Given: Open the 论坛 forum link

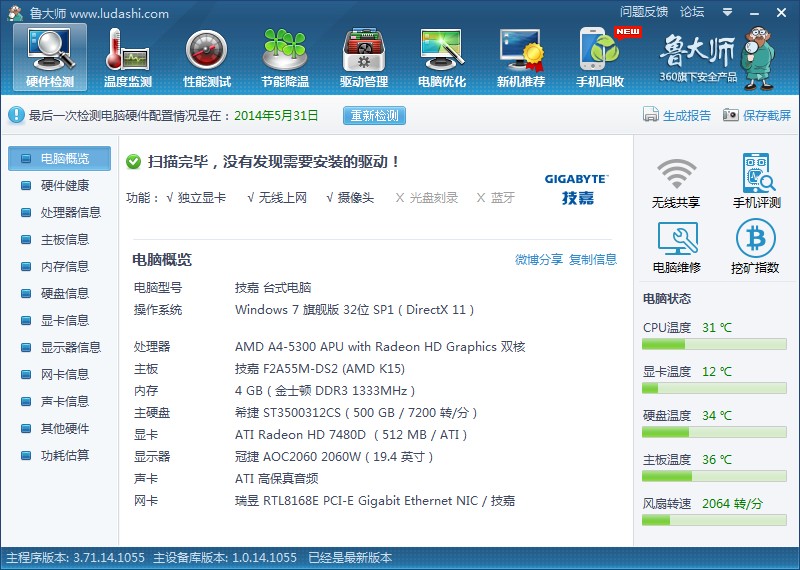Looking at the screenshot, I should click(x=692, y=12).
